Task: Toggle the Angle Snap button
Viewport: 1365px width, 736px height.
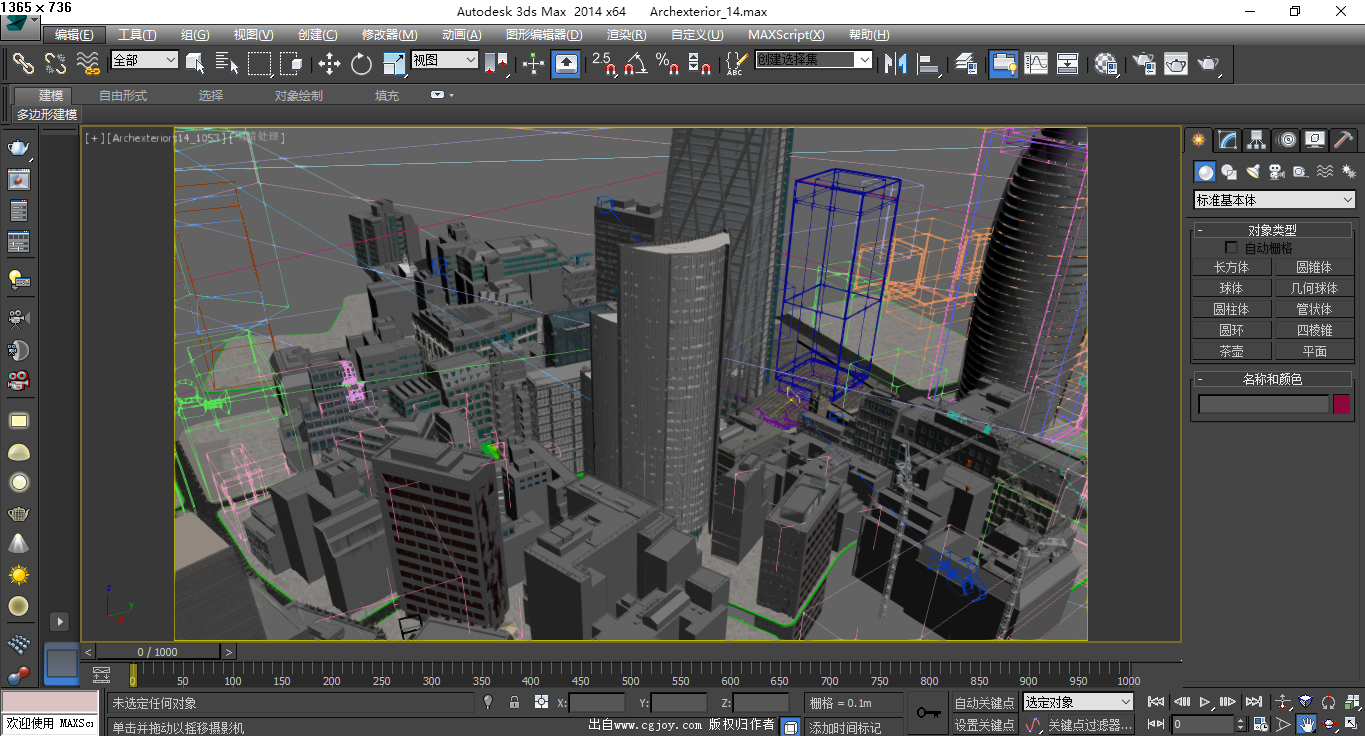Action: [635, 64]
